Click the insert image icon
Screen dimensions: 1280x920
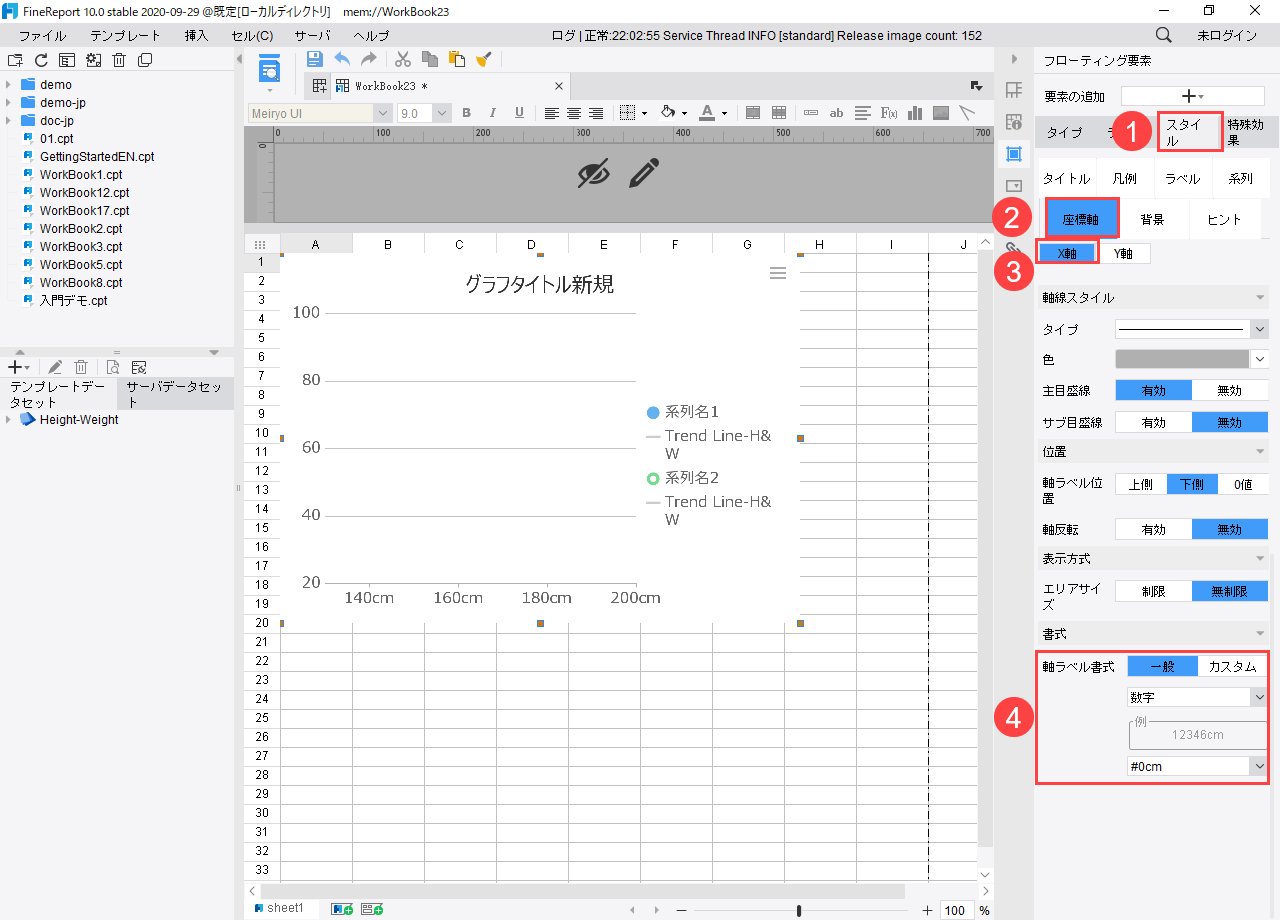click(x=941, y=113)
